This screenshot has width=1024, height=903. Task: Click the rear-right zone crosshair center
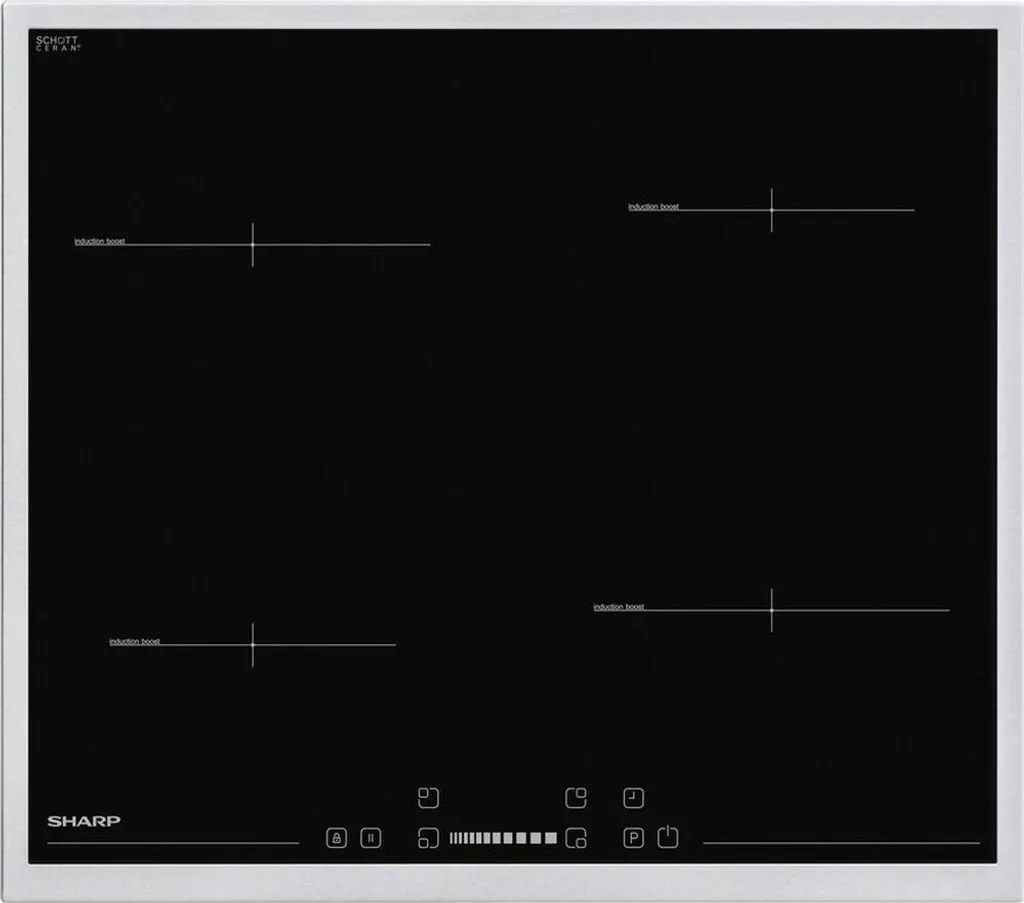point(771,210)
